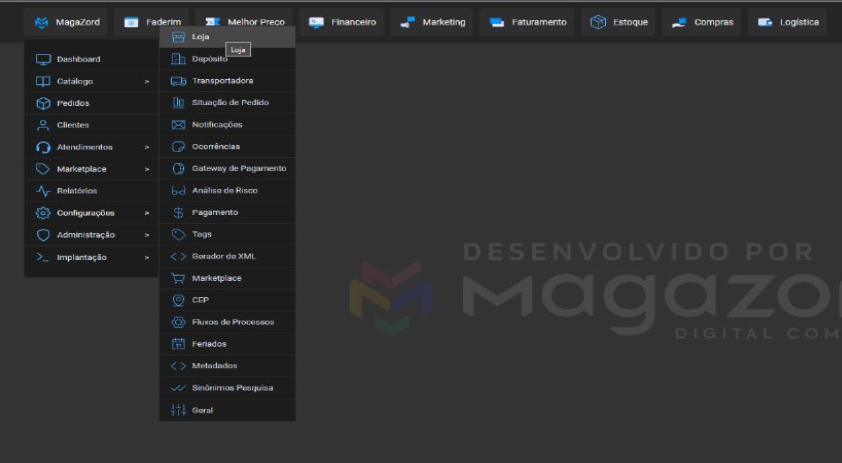
Task: Choose the Feriados label
Action: pyautogui.click(x=209, y=344)
